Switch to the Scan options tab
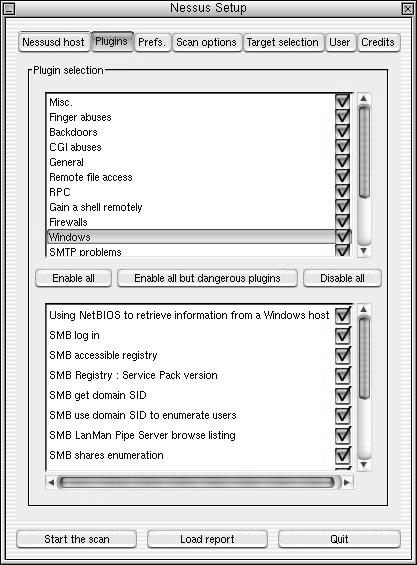 207,43
